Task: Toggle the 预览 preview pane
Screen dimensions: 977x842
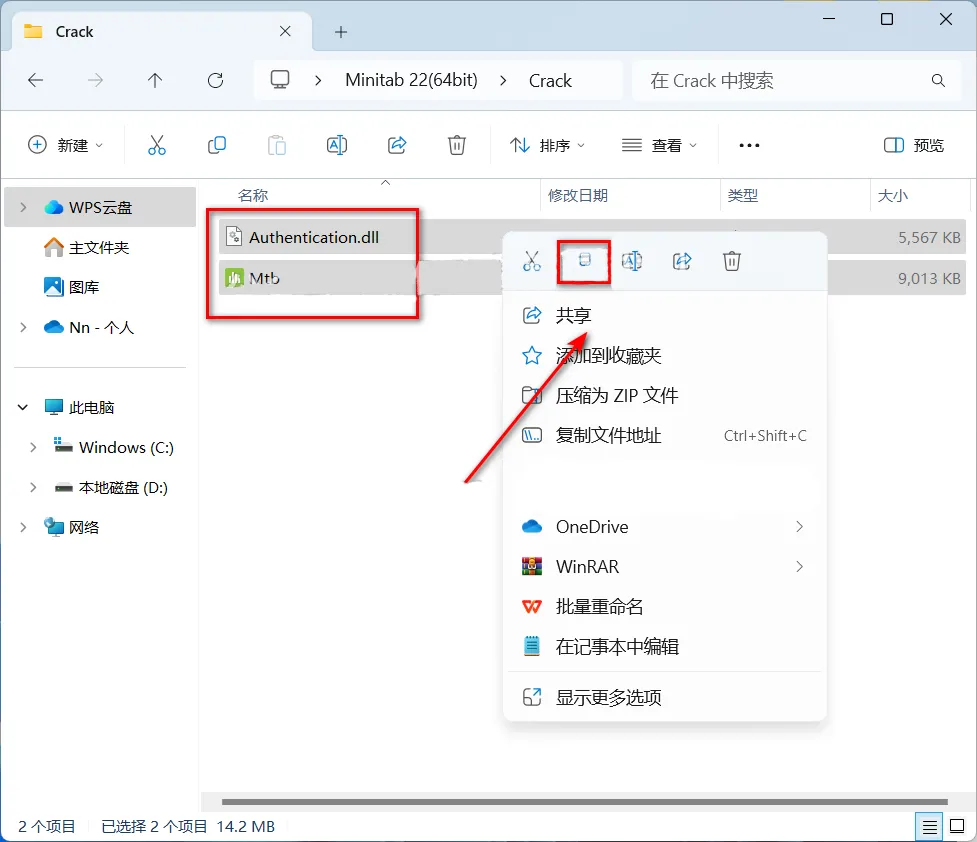Action: 914,145
